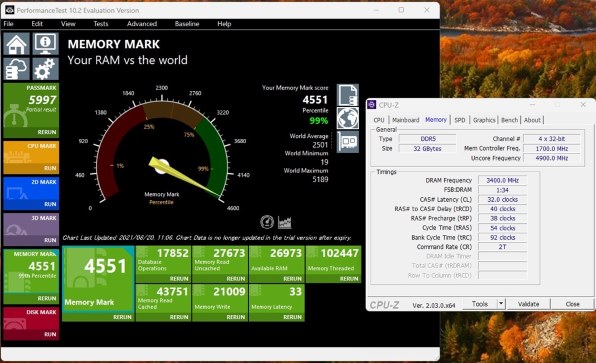This screenshot has height=363, width=596.
Task: Click the 32 GBytes size field
Action: point(428,149)
